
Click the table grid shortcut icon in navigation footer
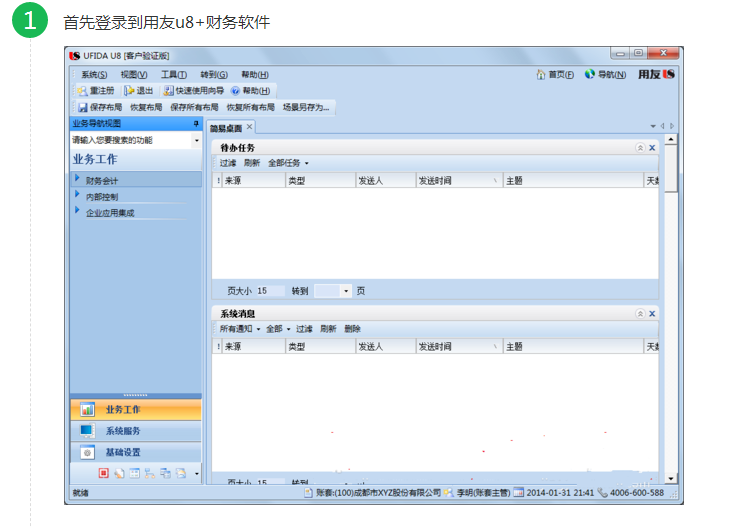tap(135, 473)
